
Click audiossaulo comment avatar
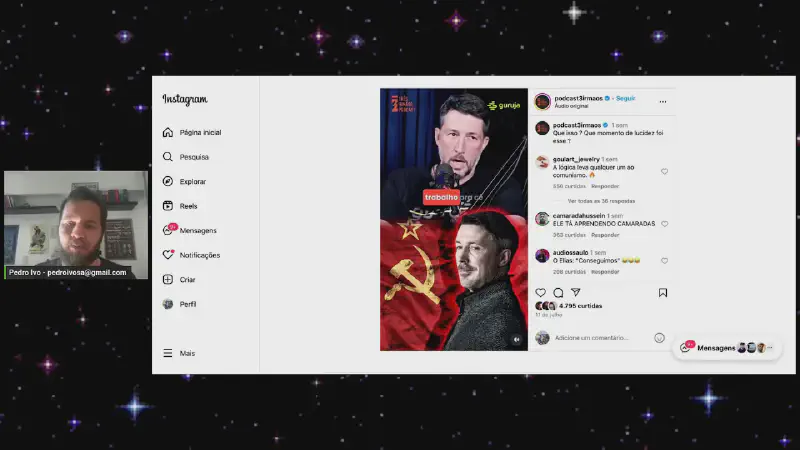tap(542, 256)
